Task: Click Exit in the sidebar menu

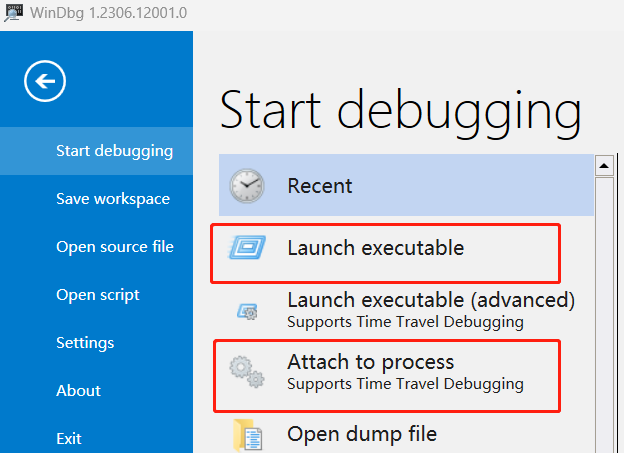Action: [69, 438]
